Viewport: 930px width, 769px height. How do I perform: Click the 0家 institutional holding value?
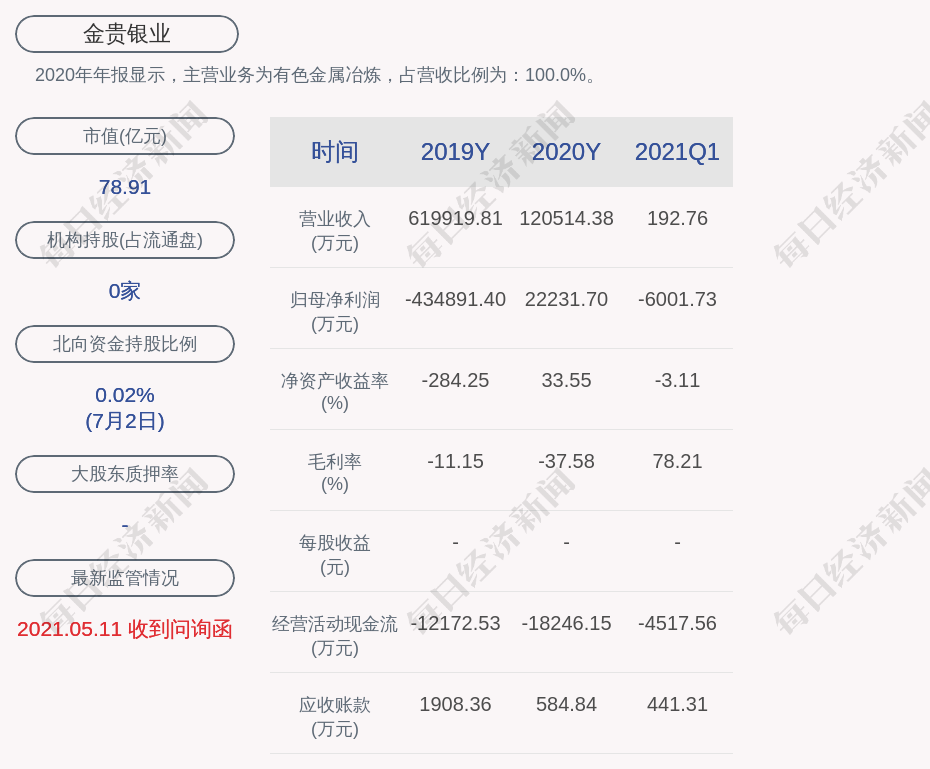click(125, 291)
